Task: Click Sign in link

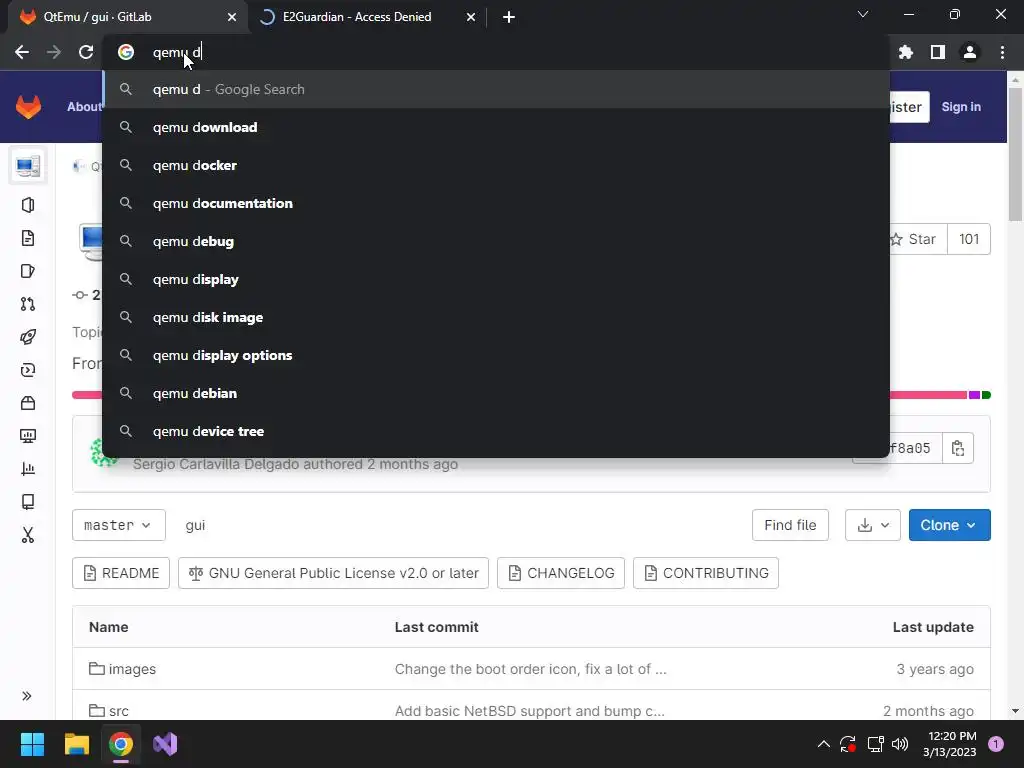Action: tap(961, 106)
